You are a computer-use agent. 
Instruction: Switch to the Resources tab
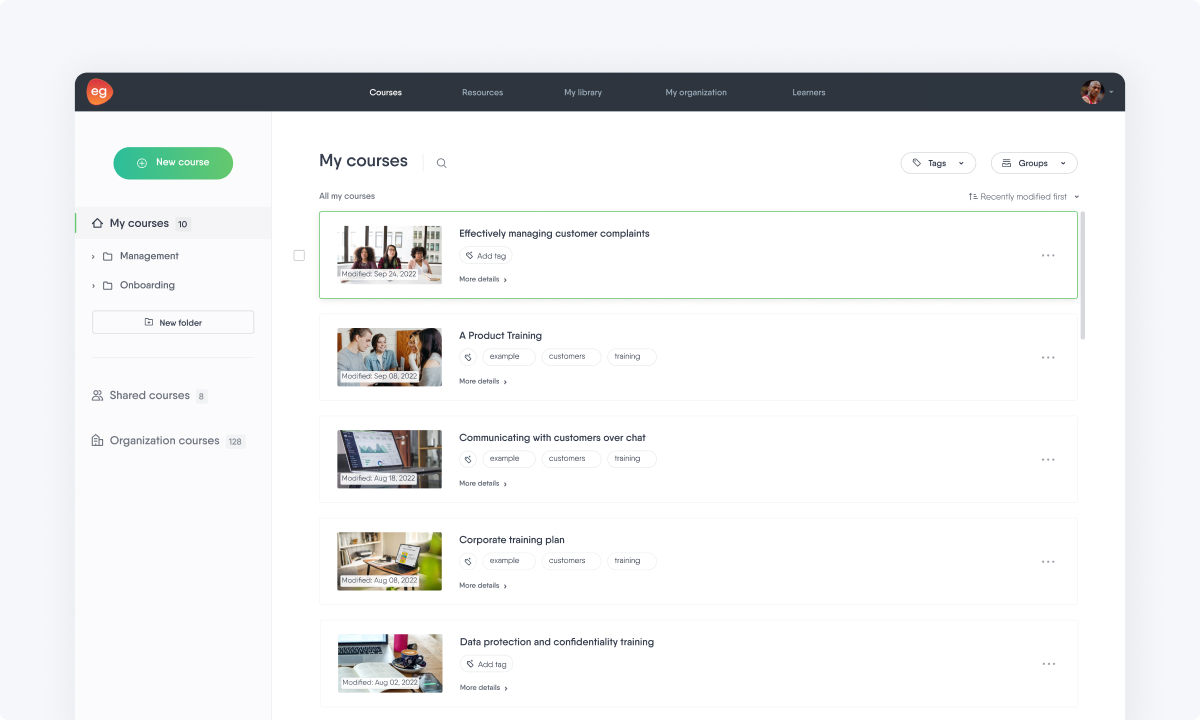click(x=482, y=92)
